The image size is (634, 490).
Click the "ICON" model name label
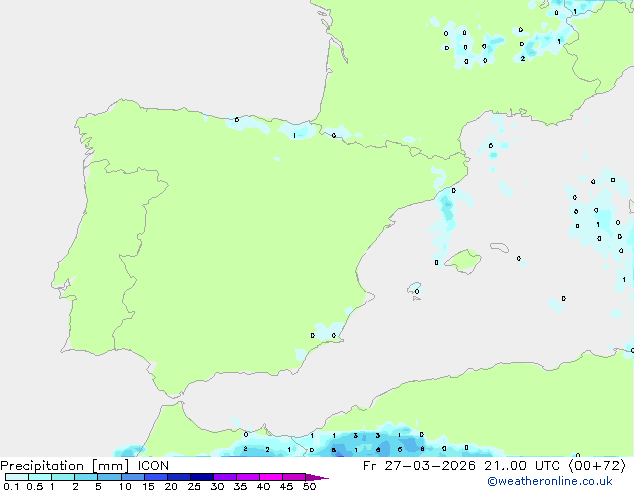(153, 466)
